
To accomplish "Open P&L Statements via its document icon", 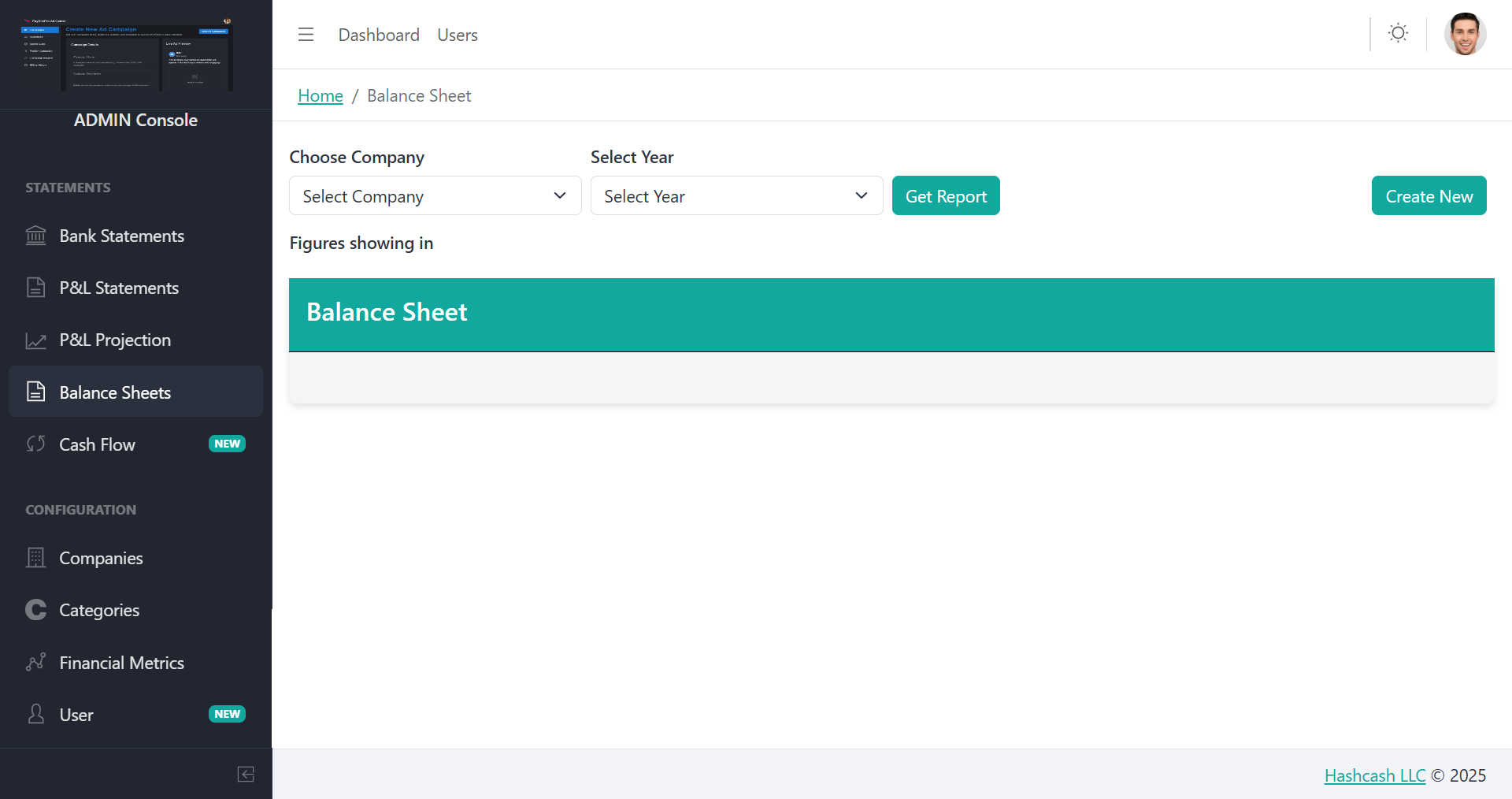I will point(35,287).
